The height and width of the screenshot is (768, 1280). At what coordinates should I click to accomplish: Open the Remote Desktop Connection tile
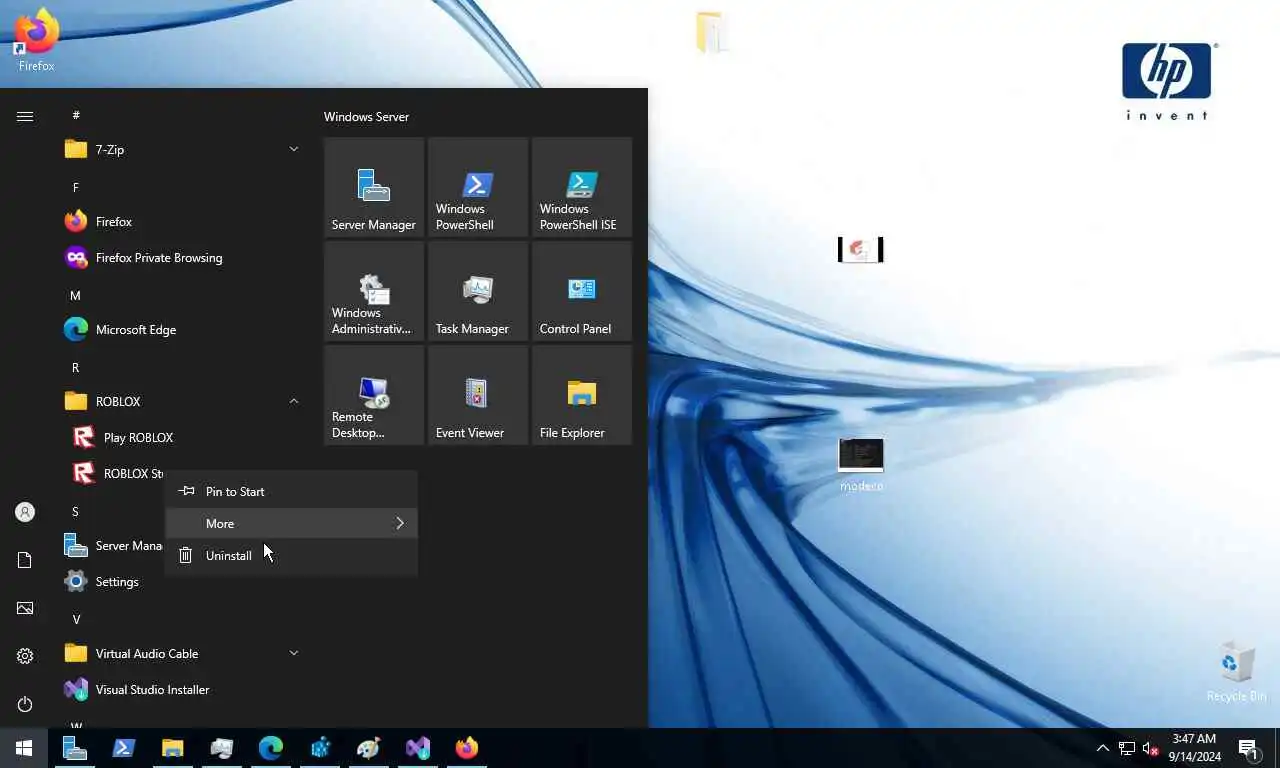[x=374, y=395]
